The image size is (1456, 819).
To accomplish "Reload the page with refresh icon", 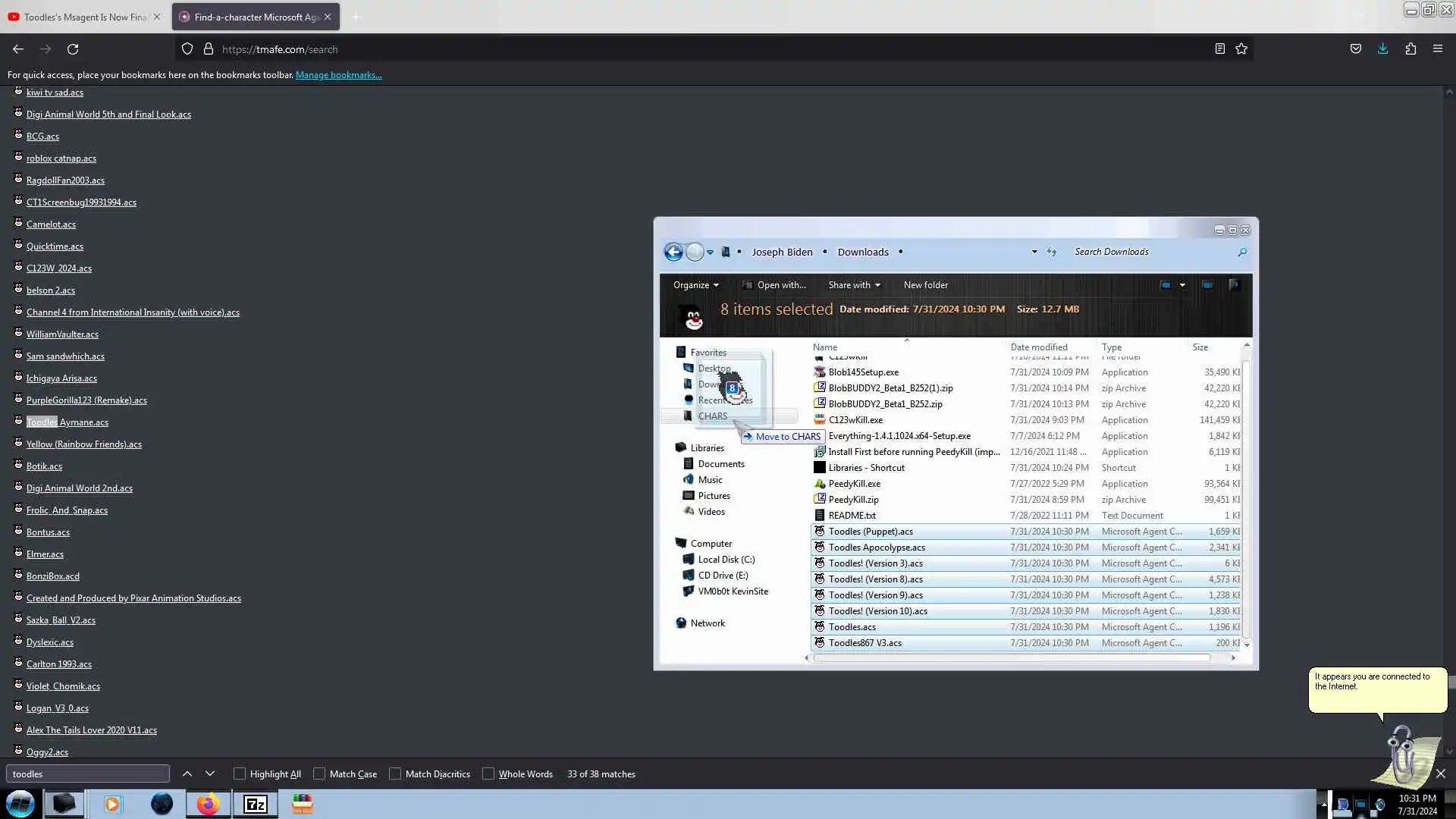I will pyautogui.click(x=73, y=49).
